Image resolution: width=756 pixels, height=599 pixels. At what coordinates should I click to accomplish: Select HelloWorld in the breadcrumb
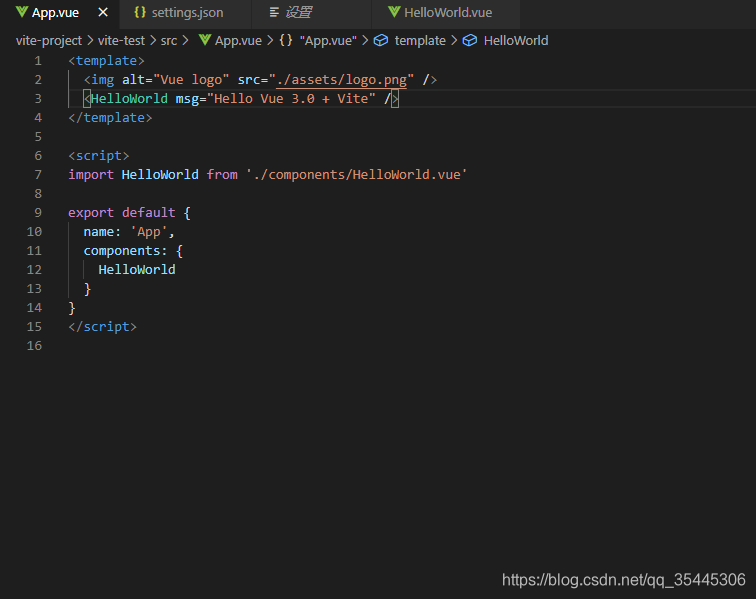pos(516,41)
